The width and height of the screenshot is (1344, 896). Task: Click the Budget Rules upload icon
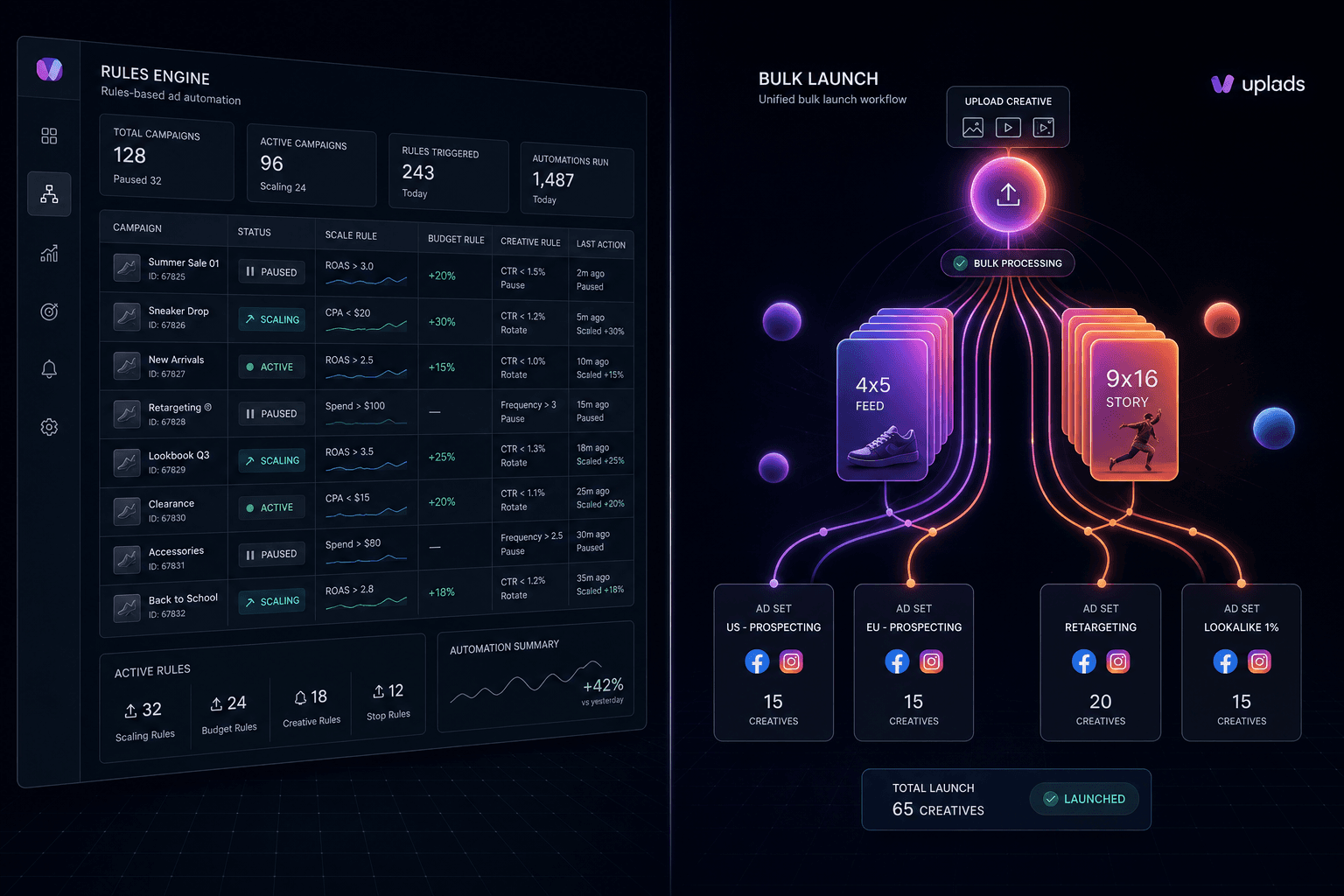216,703
